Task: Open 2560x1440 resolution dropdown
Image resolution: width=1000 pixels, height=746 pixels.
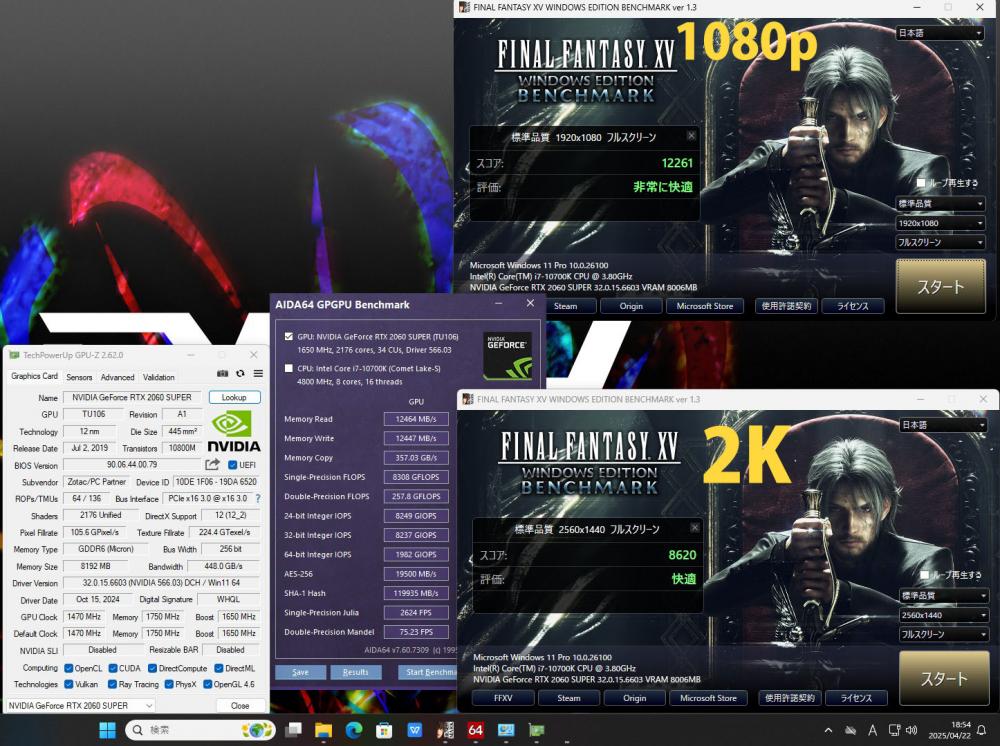Action: [x=944, y=615]
